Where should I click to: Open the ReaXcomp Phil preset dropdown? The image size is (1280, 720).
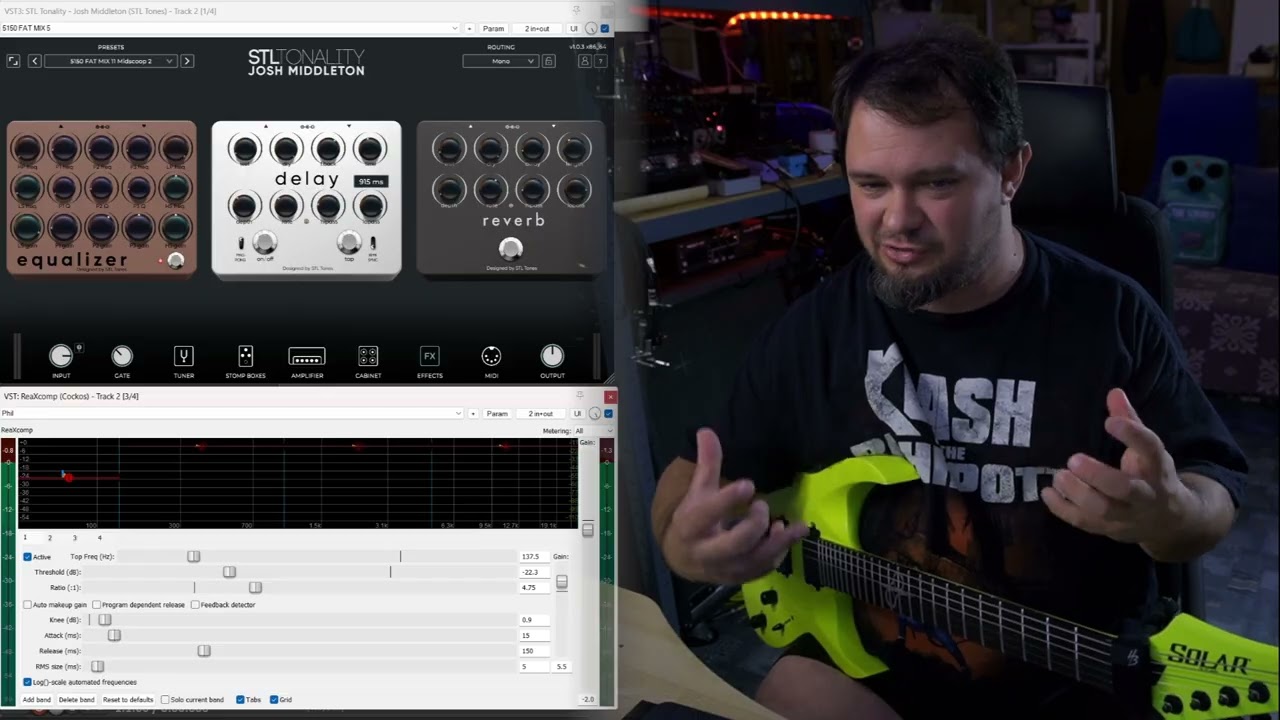[232, 413]
